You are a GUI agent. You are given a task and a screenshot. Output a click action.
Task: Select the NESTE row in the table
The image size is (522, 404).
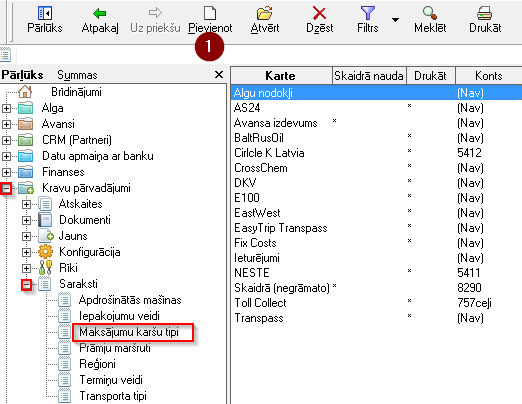376,273
